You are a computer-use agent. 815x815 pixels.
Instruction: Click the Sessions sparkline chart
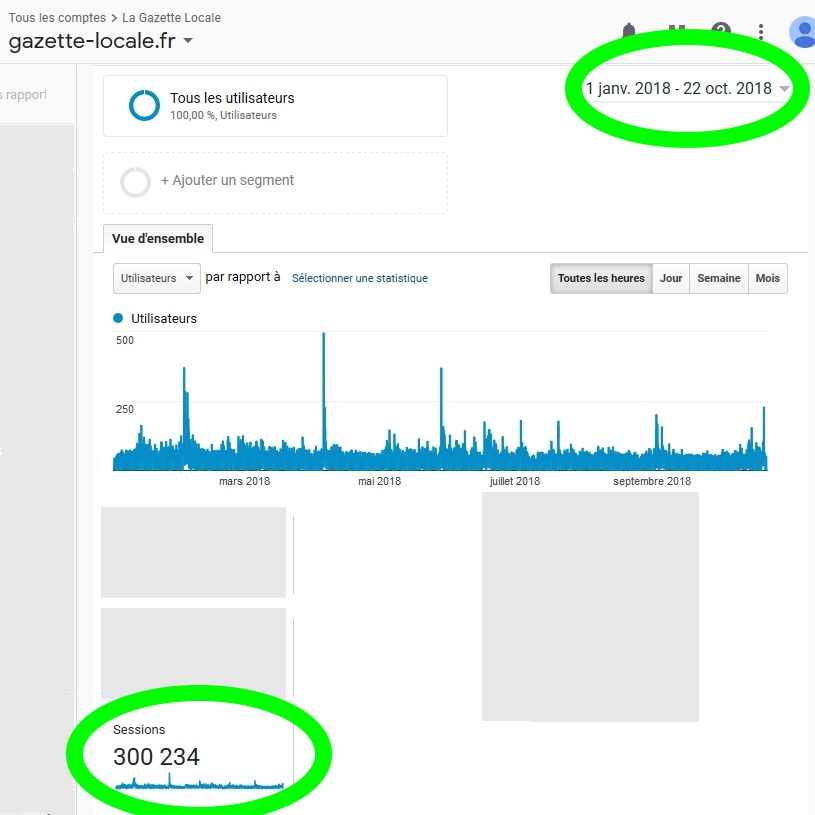tap(199, 782)
